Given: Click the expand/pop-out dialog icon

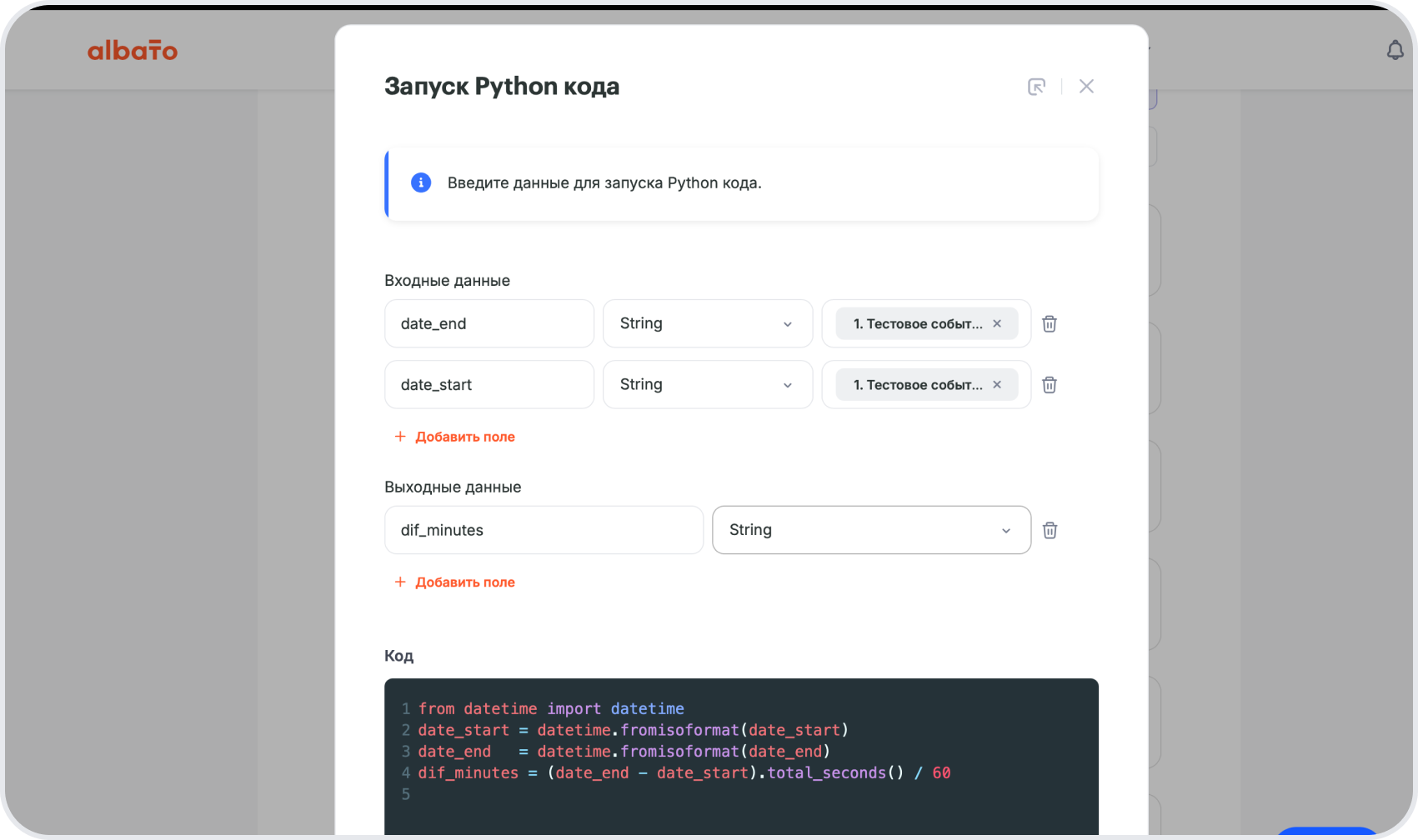Looking at the screenshot, I should [1036, 87].
